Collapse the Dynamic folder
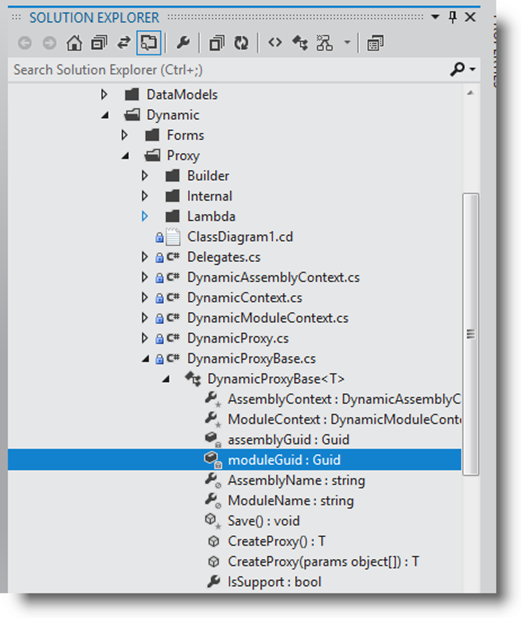 pos(105,115)
